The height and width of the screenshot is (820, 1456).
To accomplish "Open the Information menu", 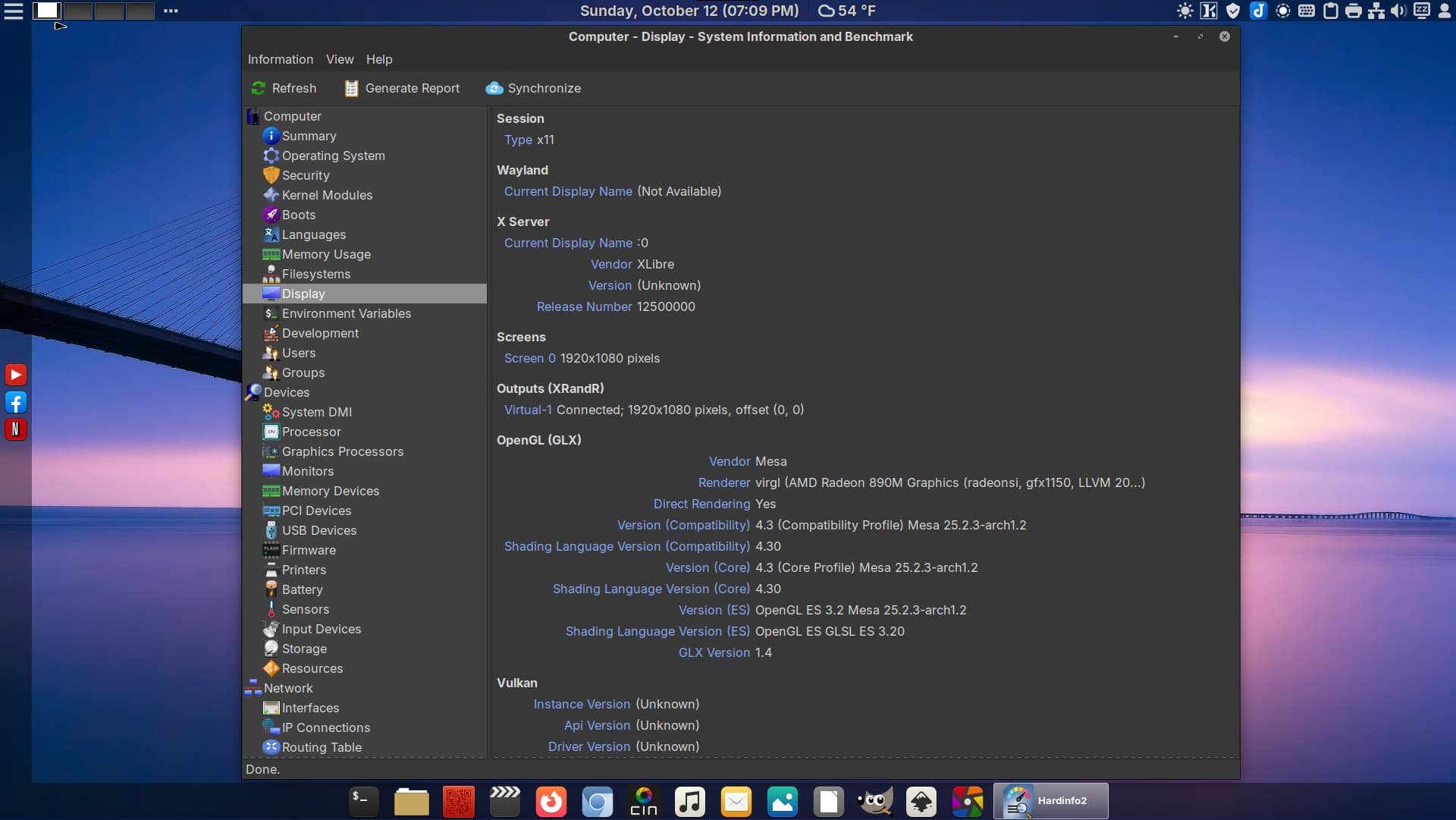I will click(x=280, y=59).
